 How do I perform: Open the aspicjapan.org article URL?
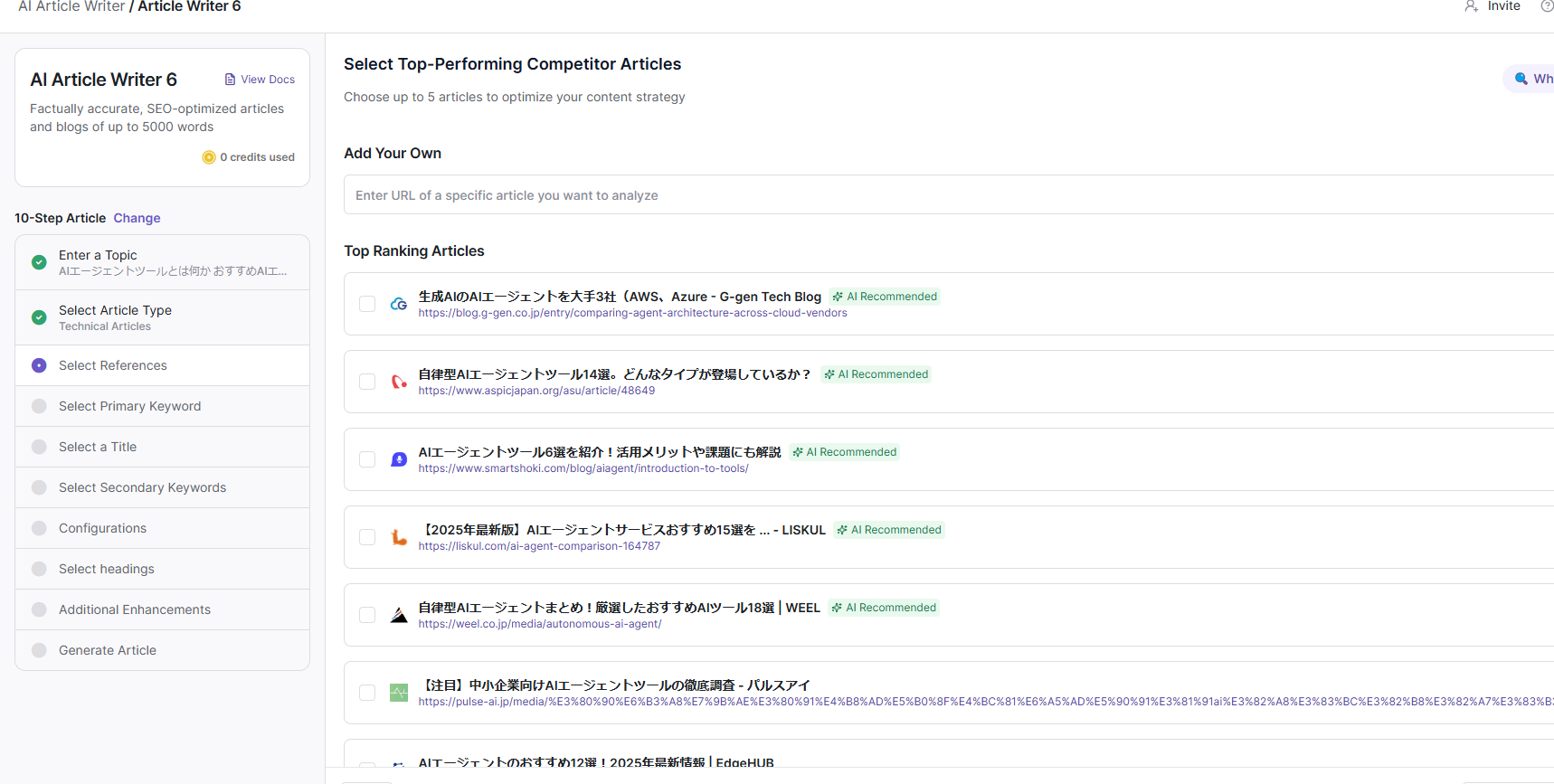536,391
